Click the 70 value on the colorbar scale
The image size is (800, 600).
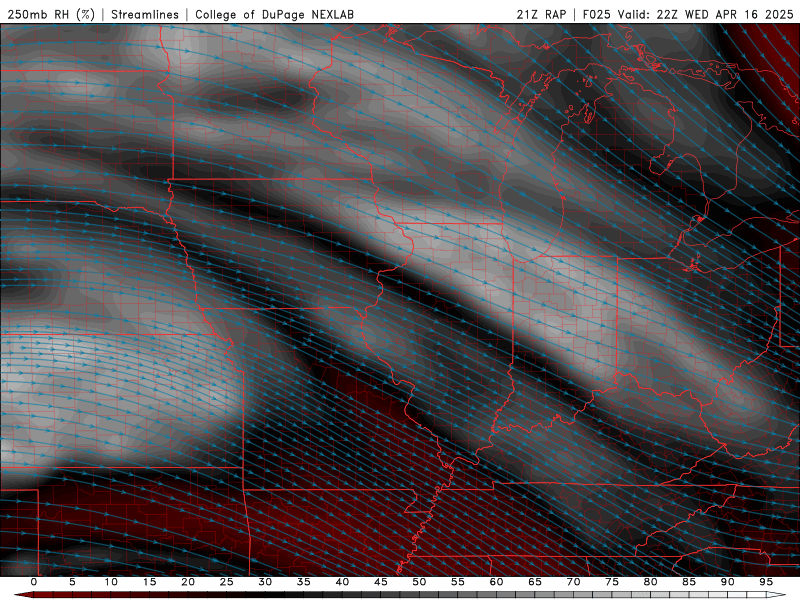coord(573,582)
